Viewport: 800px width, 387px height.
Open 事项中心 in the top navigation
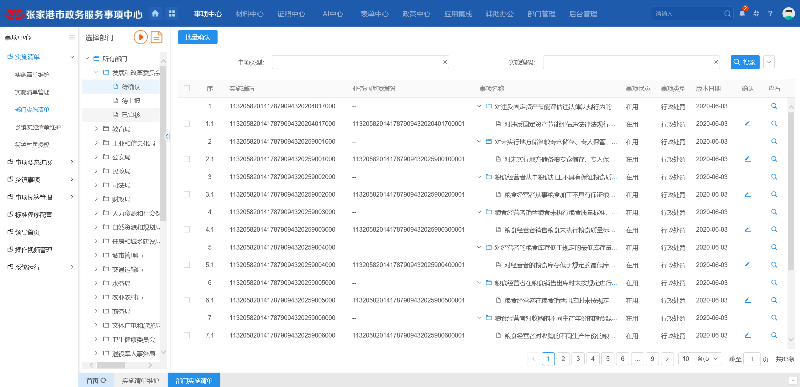208,14
